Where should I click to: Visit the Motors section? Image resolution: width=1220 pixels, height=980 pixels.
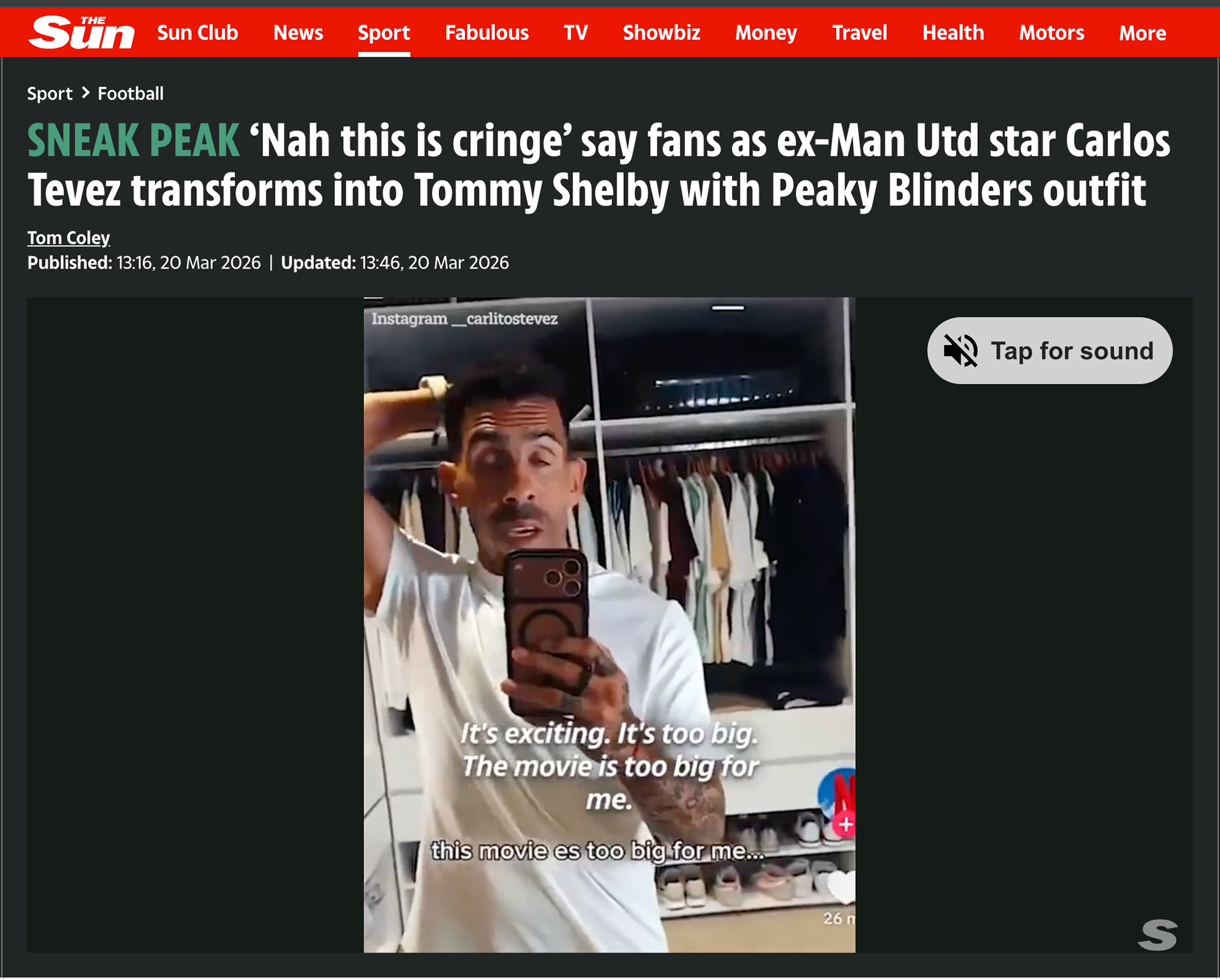(x=1052, y=32)
